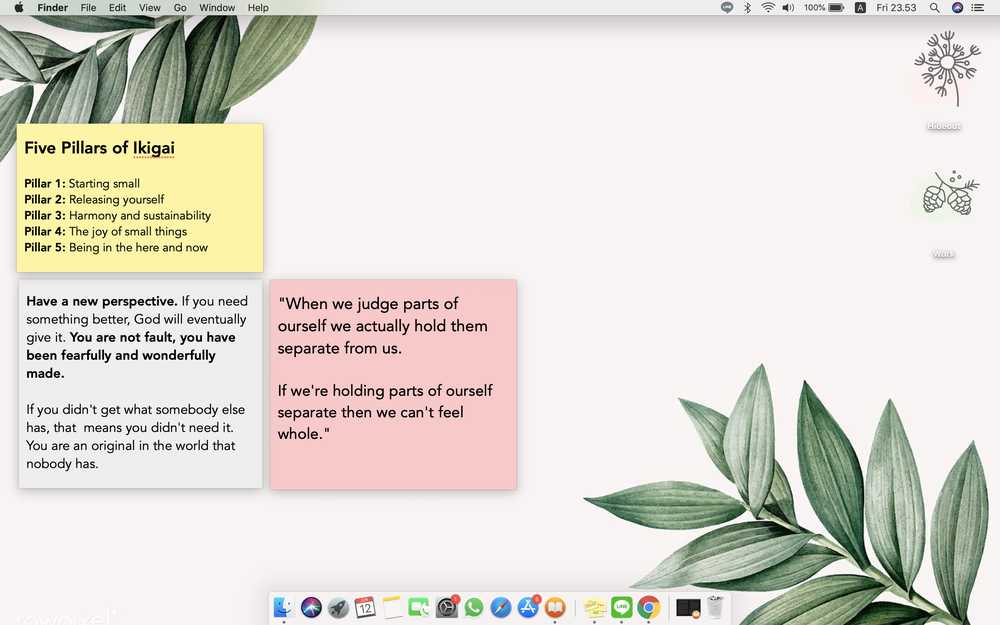
Task: Select the yellow Five Pillars of Ikigai note
Action: click(x=140, y=197)
